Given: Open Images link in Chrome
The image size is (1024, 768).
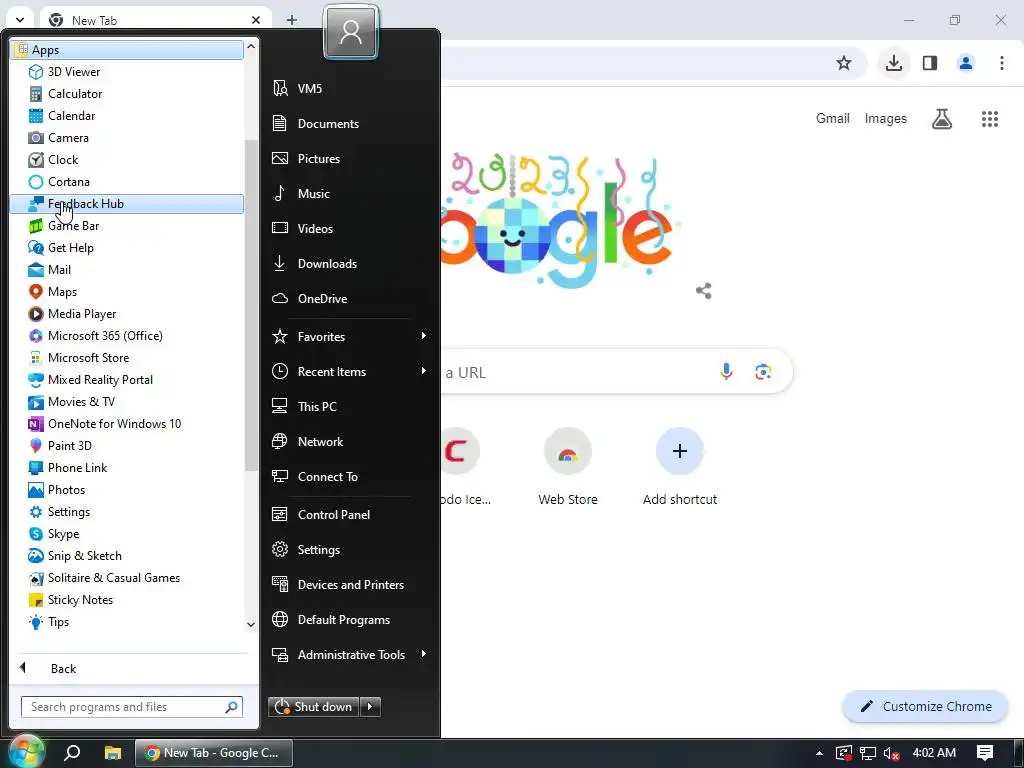Looking at the screenshot, I should click(x=886, y=118).
